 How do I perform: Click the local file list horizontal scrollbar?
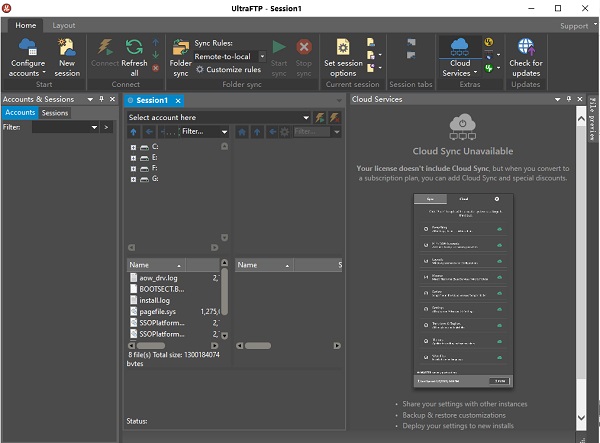point(151,346)
